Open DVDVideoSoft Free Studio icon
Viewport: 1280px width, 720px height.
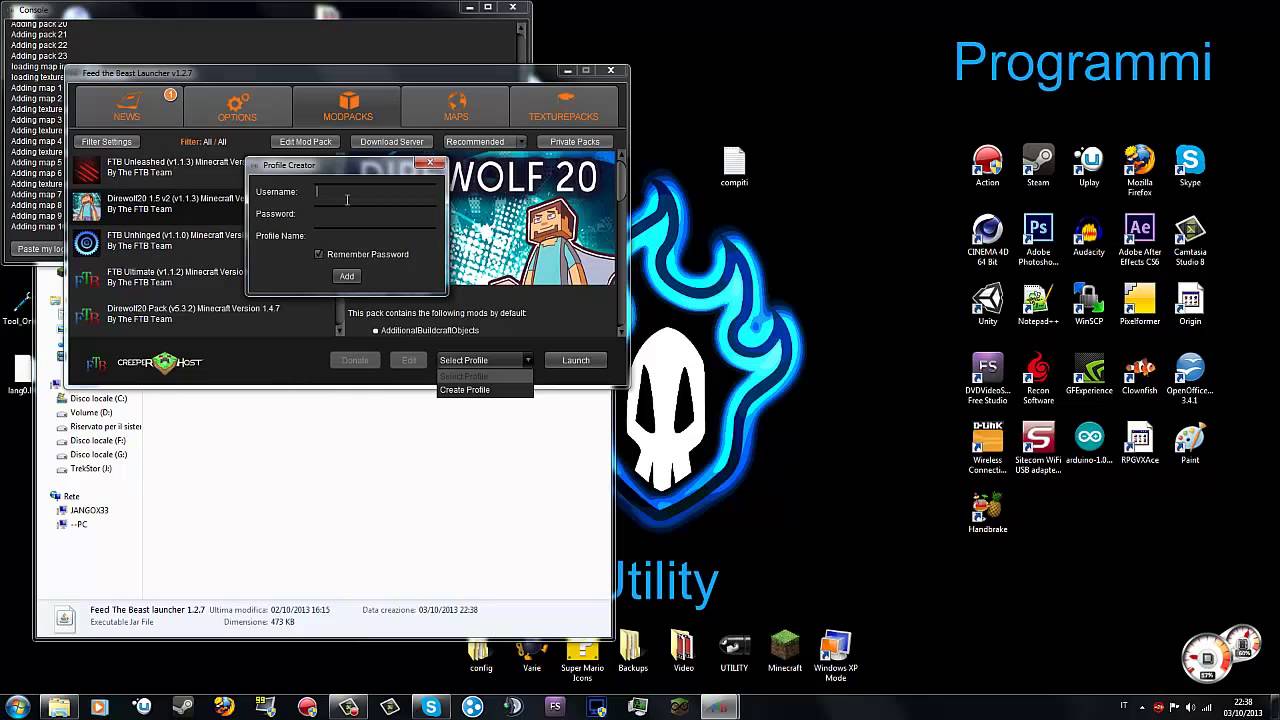(x=987, y=379)
